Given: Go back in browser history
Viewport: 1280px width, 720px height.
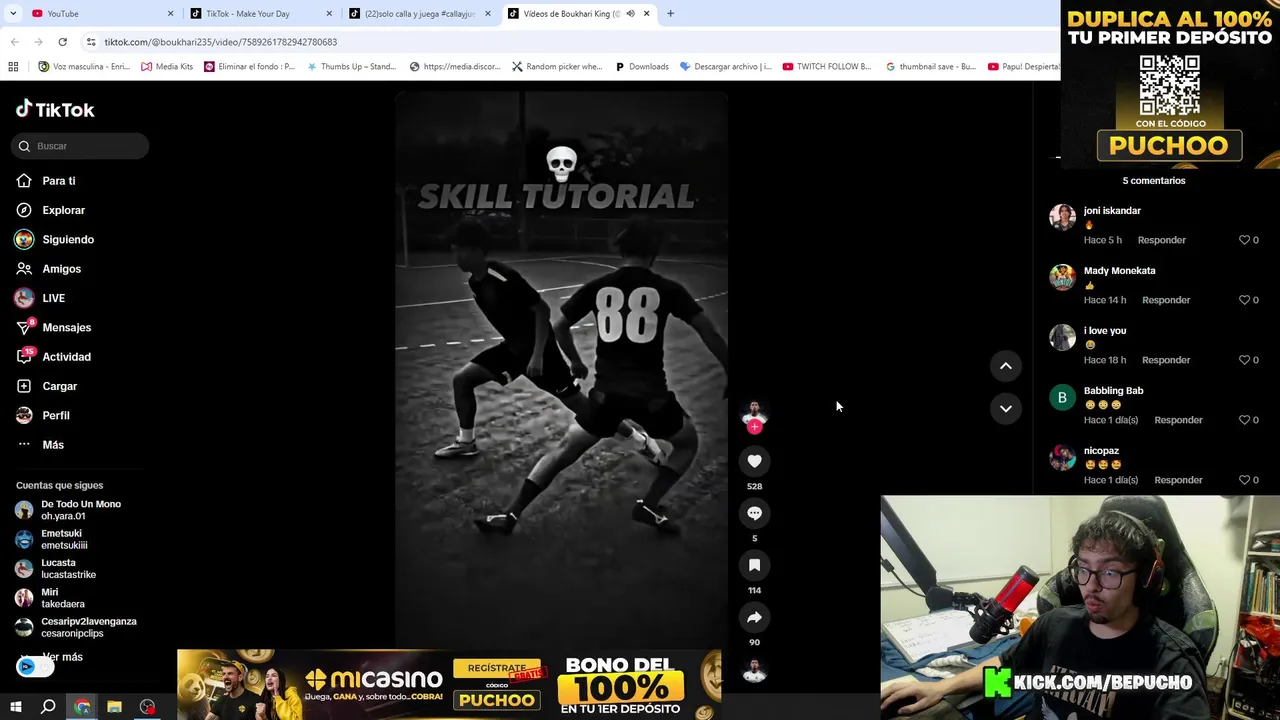Looking at the screenshot, I should 14,42.
